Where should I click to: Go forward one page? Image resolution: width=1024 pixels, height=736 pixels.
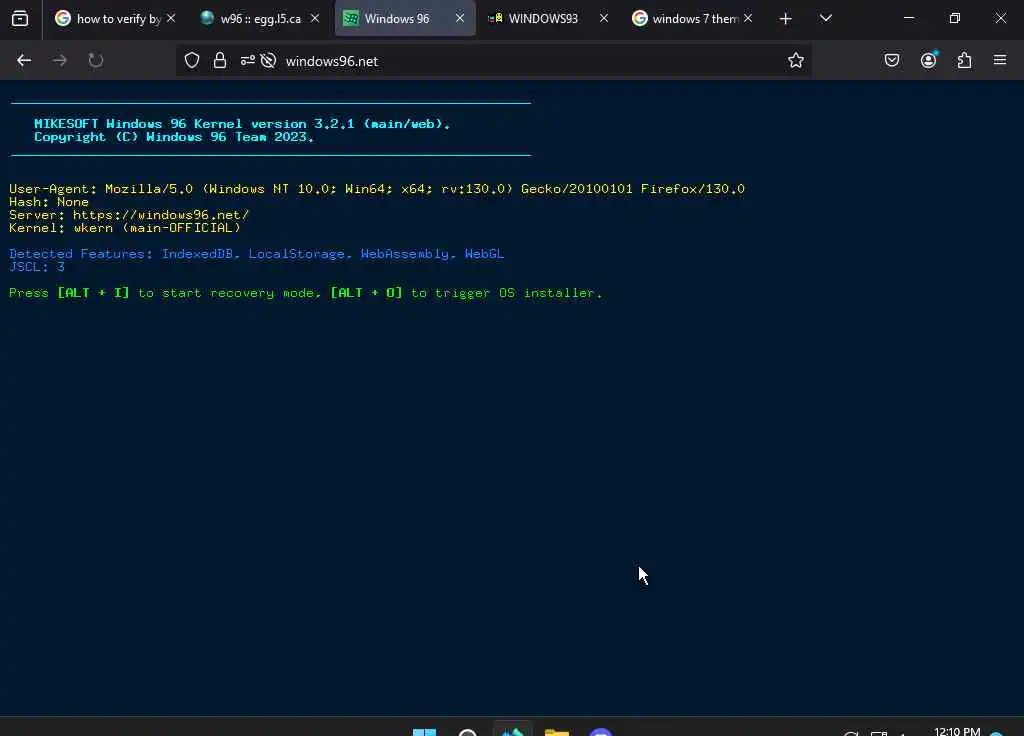pyautogui.click(x=59, y=61)
